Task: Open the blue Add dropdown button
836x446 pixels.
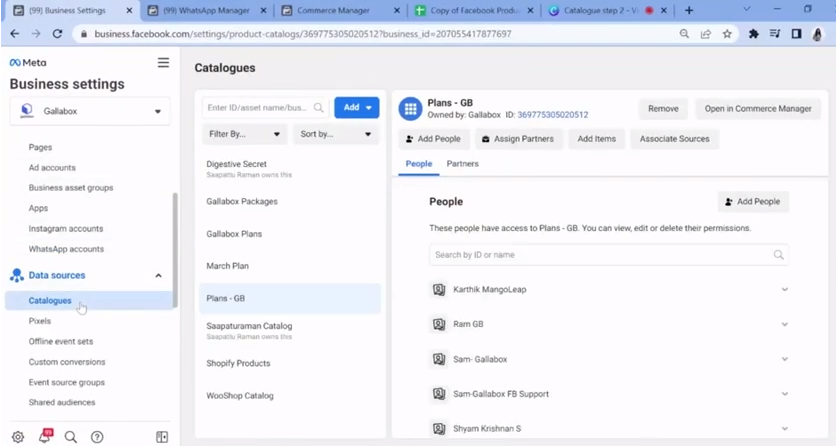Action: 357,108
